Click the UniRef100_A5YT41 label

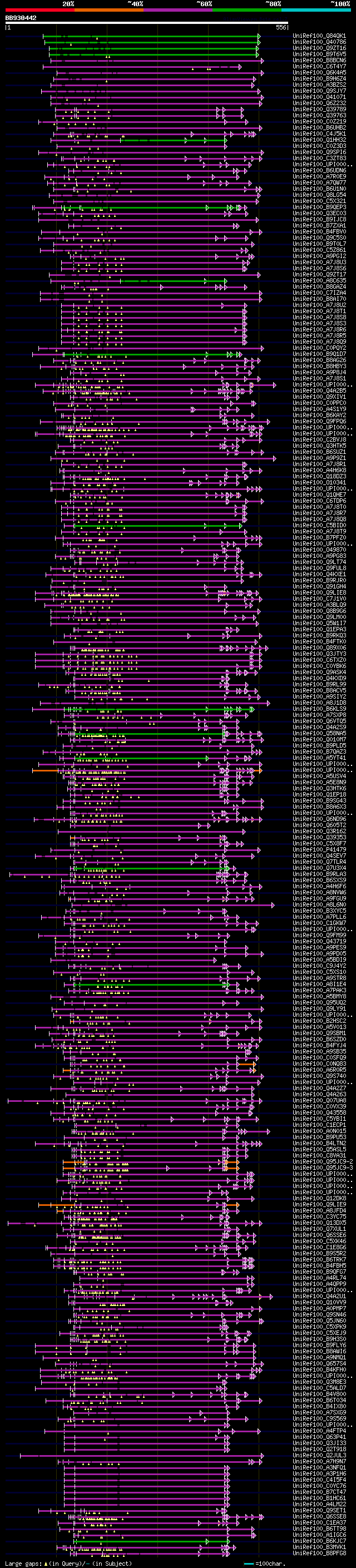pyautogui.click(x=319, y=758)
